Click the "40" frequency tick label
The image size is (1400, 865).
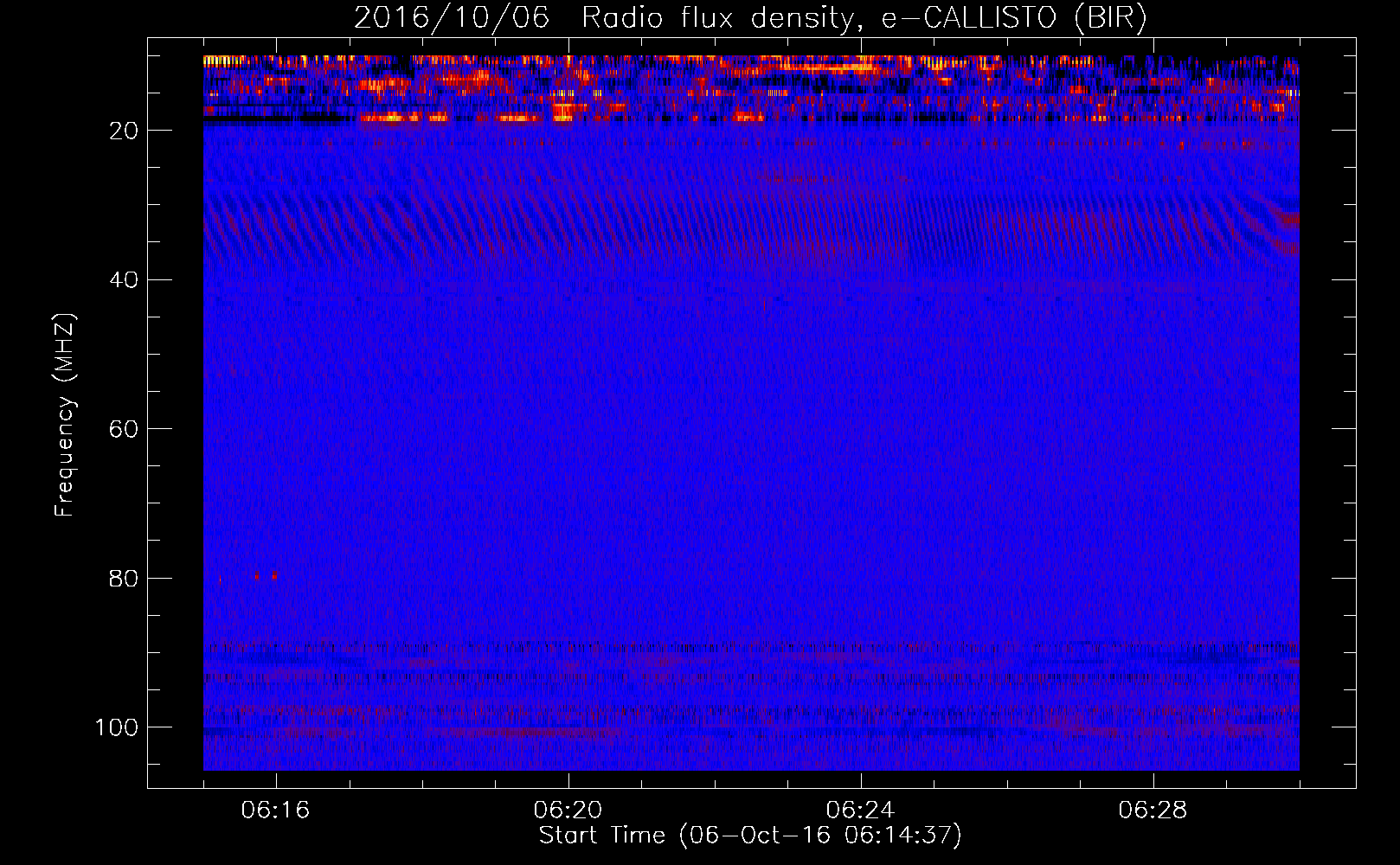pos(125,279)
